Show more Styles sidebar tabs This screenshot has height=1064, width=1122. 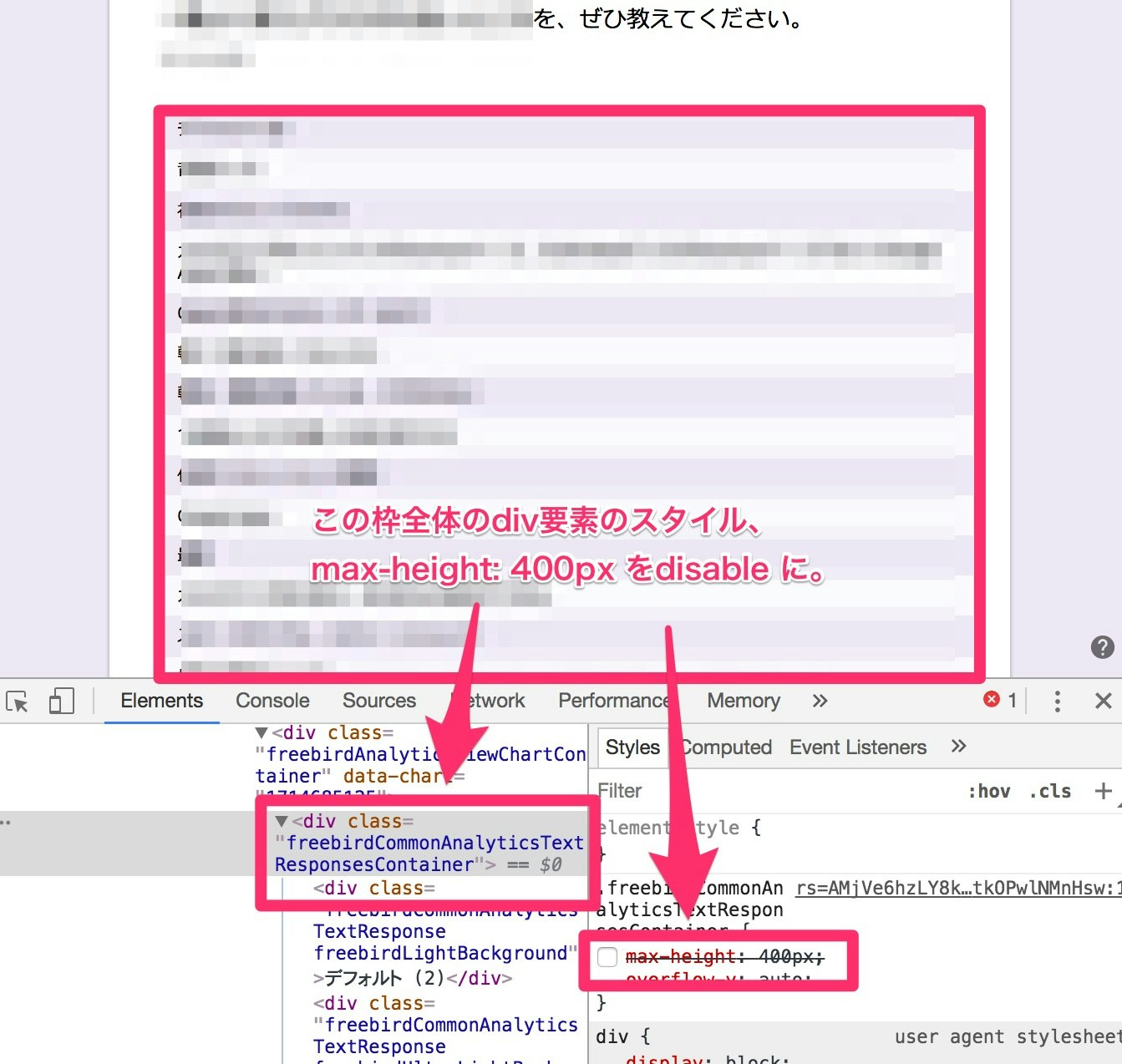[x=958, y=747]
